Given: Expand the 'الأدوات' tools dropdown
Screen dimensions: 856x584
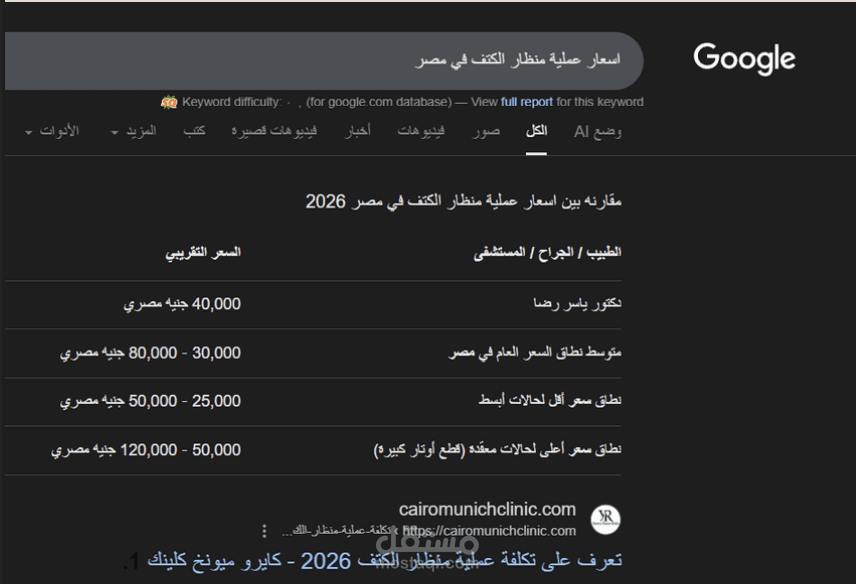Looking at the screenshot, I should pyautogui.click(x=52, y=132).
